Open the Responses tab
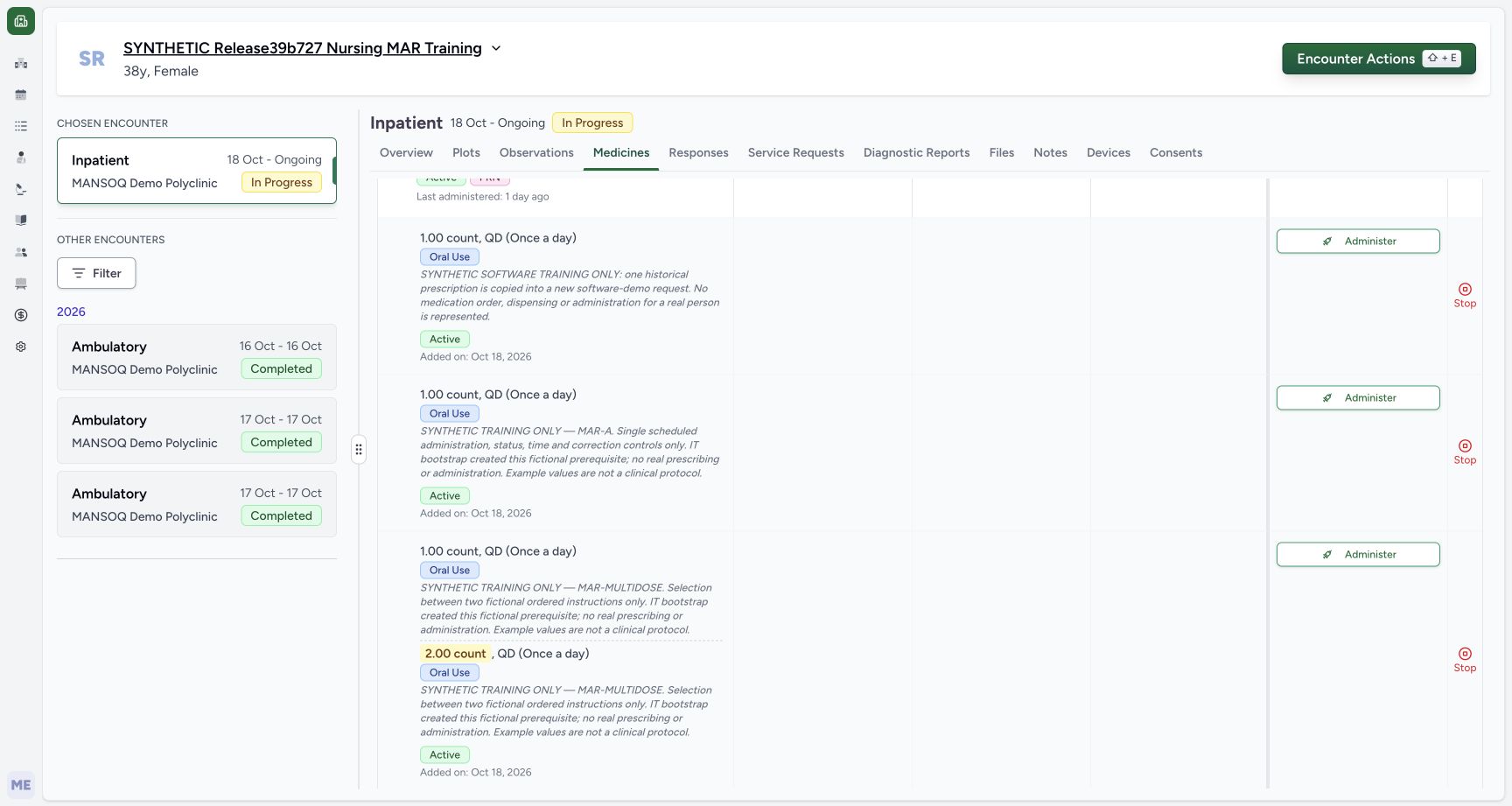This screenshot has height=806, width=1512. point(698,152)
